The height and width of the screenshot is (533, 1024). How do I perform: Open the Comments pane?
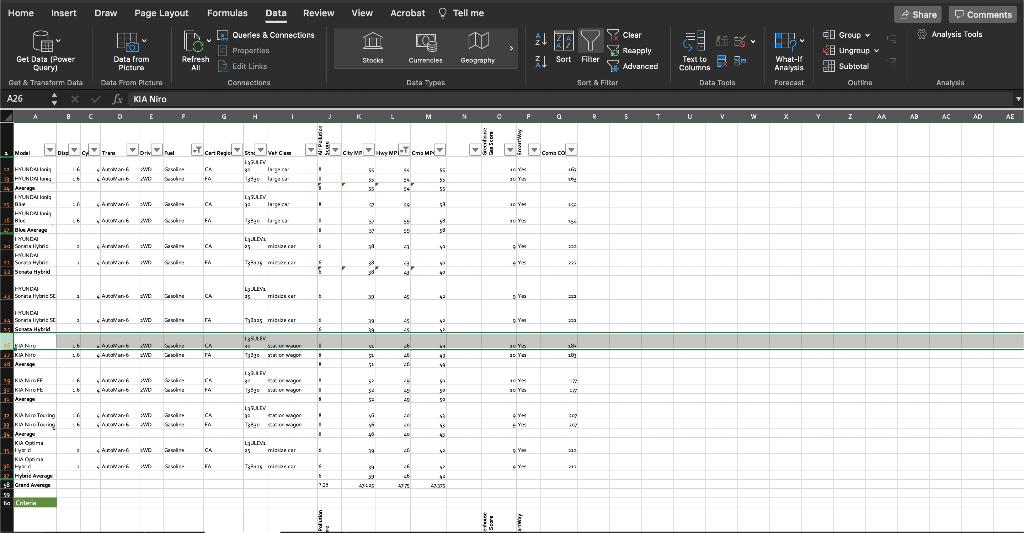tap(983, 14)
